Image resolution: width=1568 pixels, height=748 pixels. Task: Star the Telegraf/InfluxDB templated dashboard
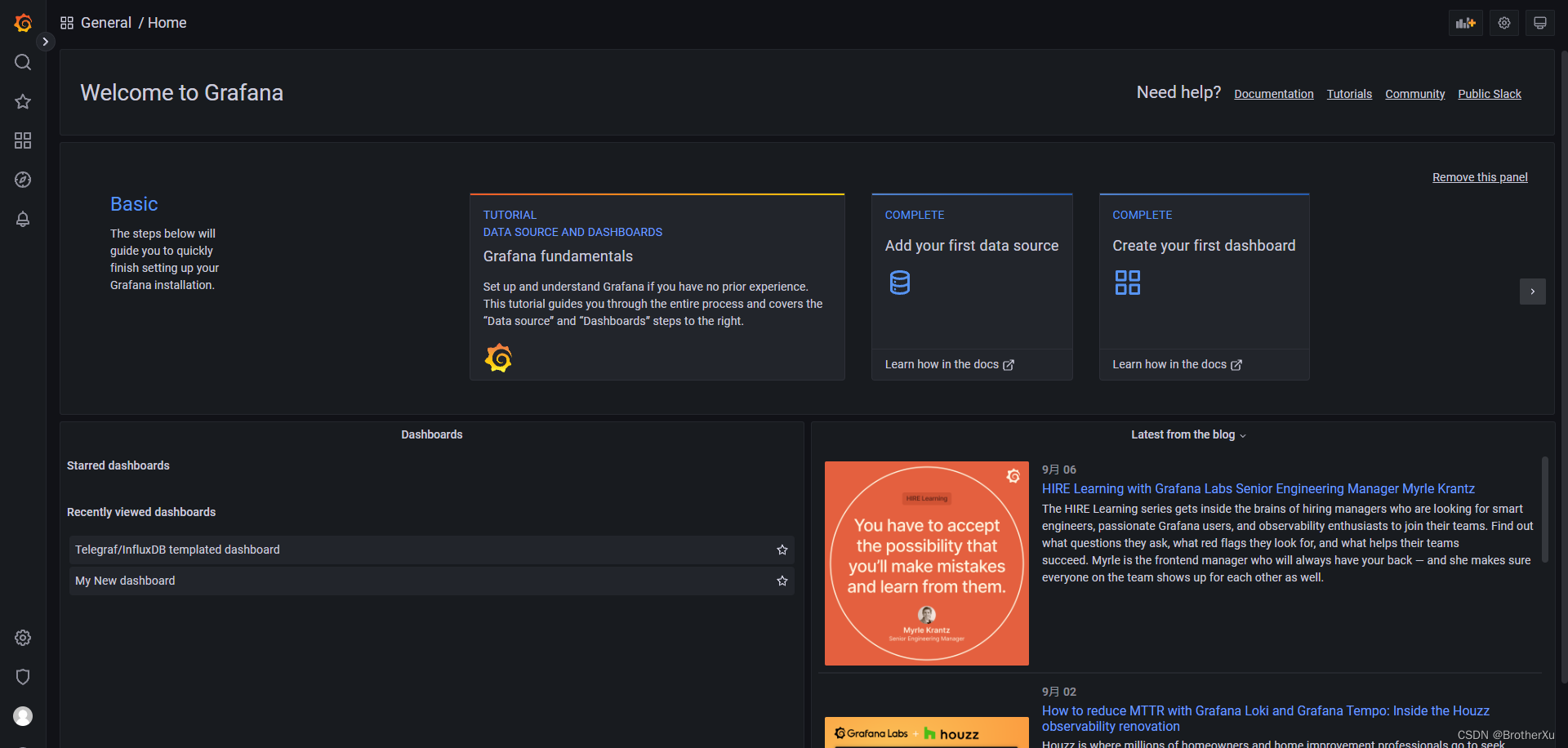click(x=782, y=550)
